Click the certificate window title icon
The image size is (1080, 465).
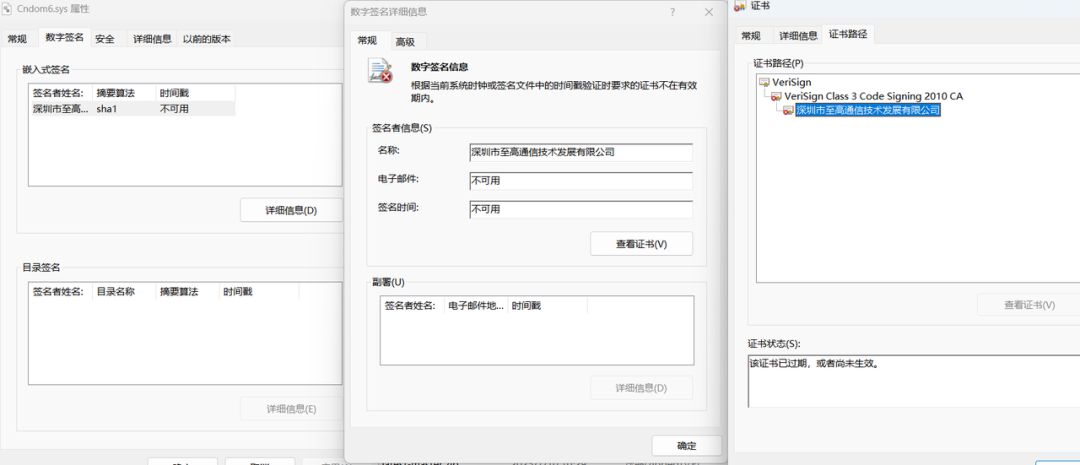(x=740, y=6)
